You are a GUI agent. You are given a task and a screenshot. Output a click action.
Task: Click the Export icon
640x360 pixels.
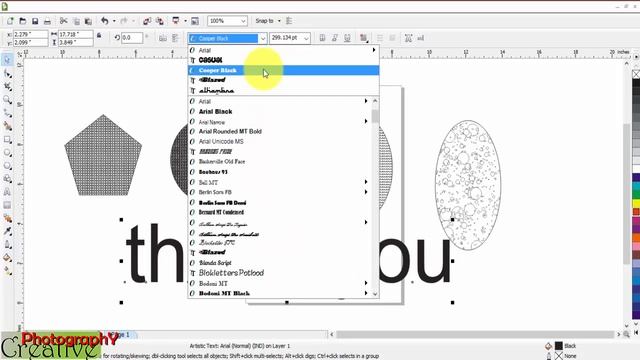click(x=160, y=21)
